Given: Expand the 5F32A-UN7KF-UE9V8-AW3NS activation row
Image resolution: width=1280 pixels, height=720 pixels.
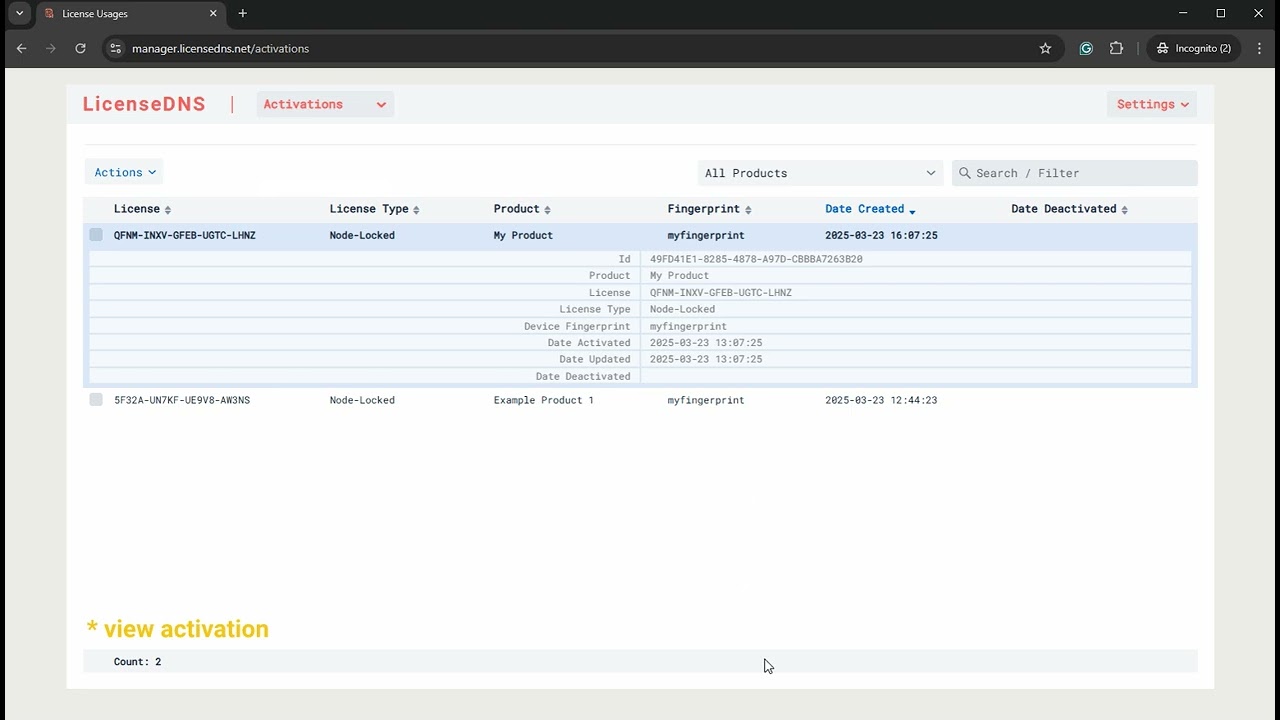Looking at the screenshot, I should [x=640, y=400].
